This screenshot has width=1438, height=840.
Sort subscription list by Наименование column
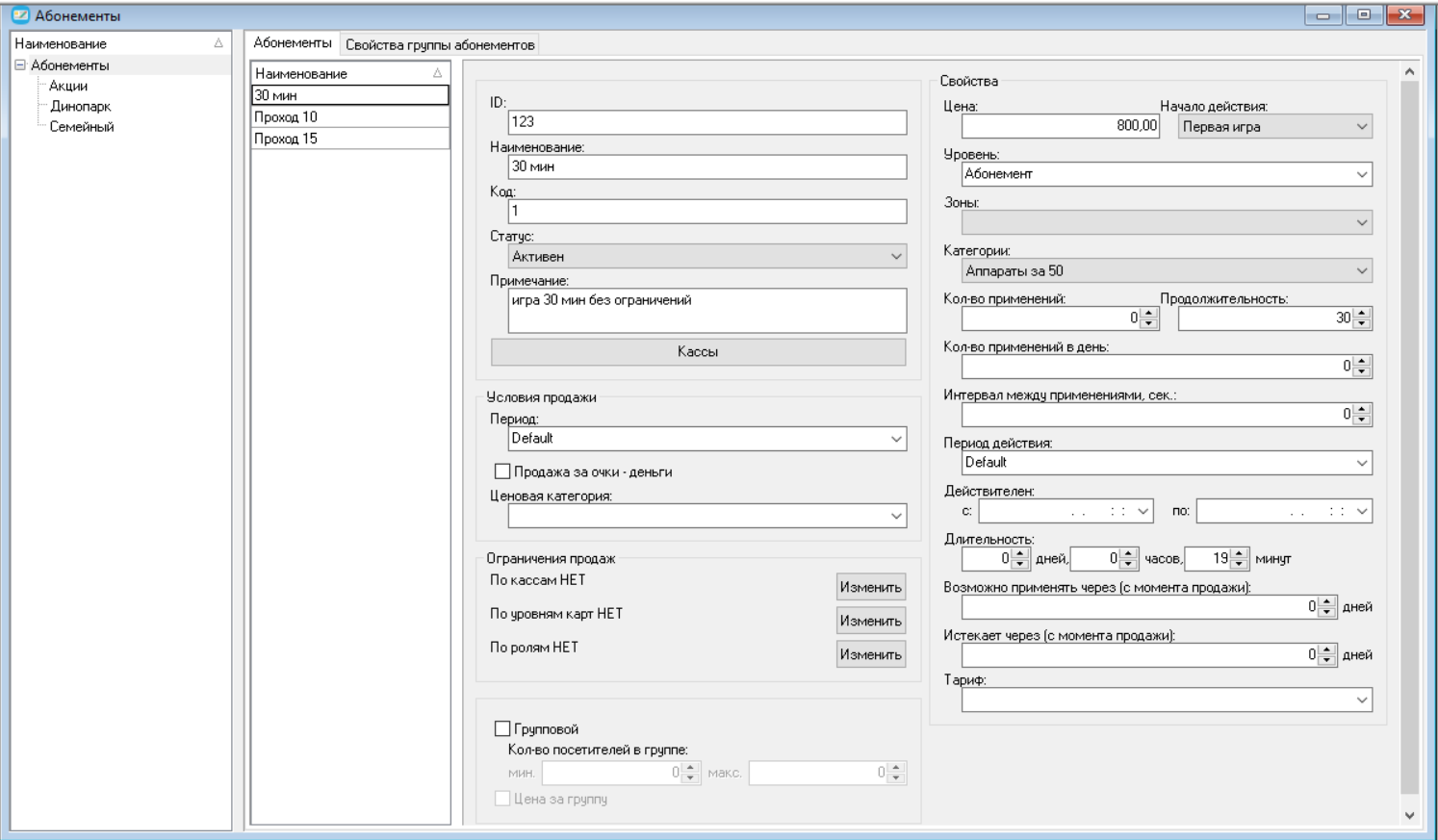click(x=350, y=73)
